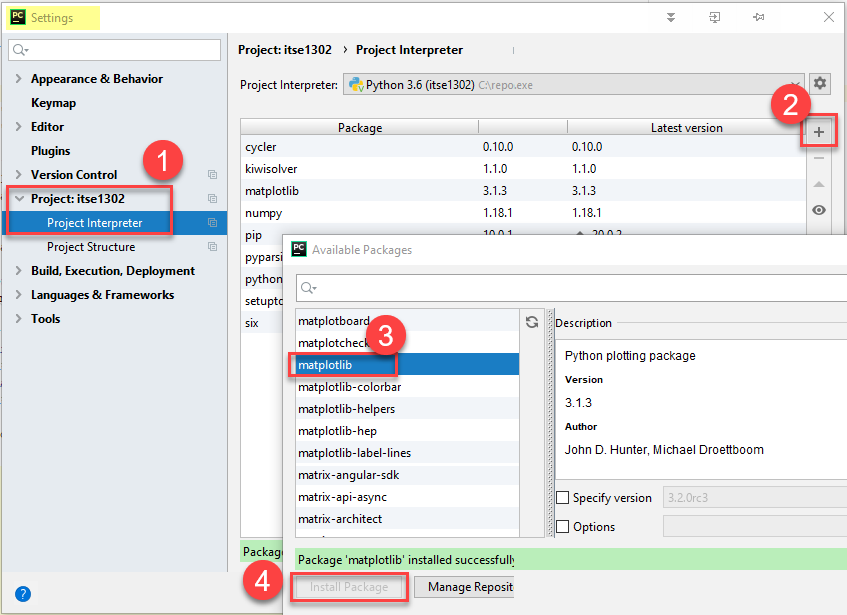Viewport: 847px width, 615px height.
Task: Expand the Build, Execution, Deployment section
Action: click(x=19, y=271)
